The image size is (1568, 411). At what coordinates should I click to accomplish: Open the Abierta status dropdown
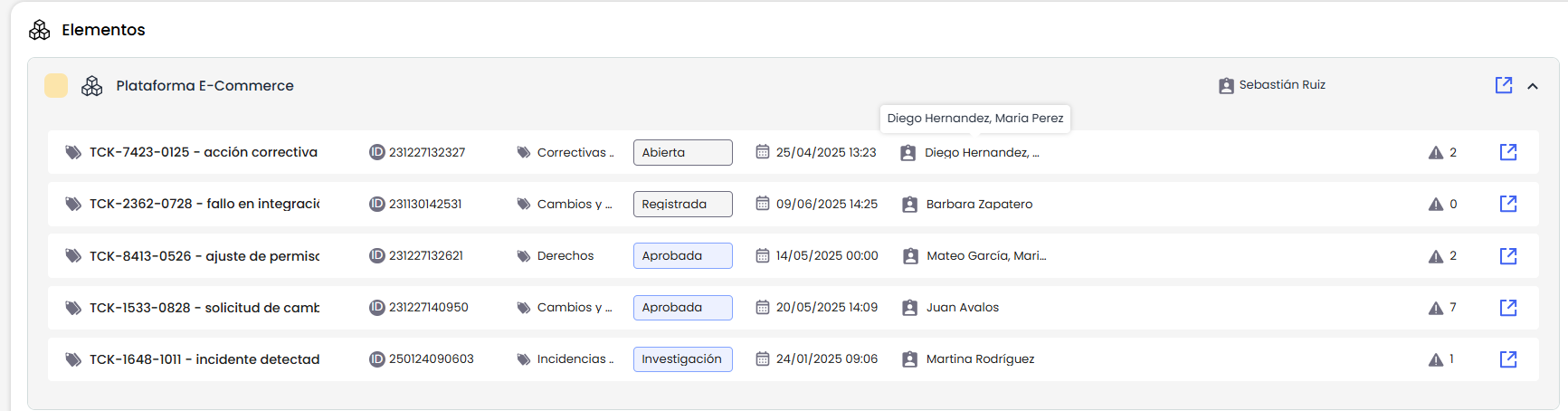[682, 153]
